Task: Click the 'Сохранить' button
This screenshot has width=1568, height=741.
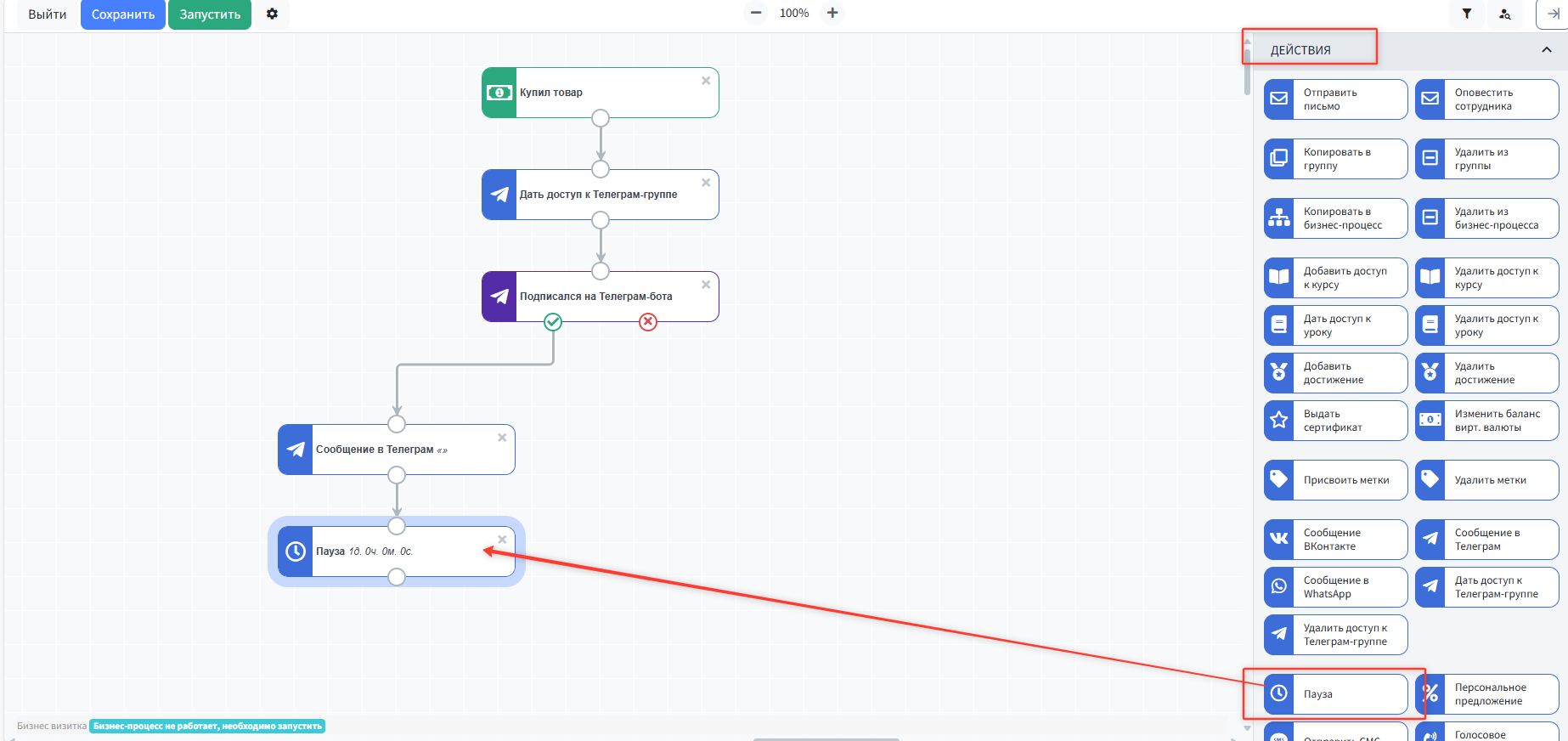Action: point(123,14)
